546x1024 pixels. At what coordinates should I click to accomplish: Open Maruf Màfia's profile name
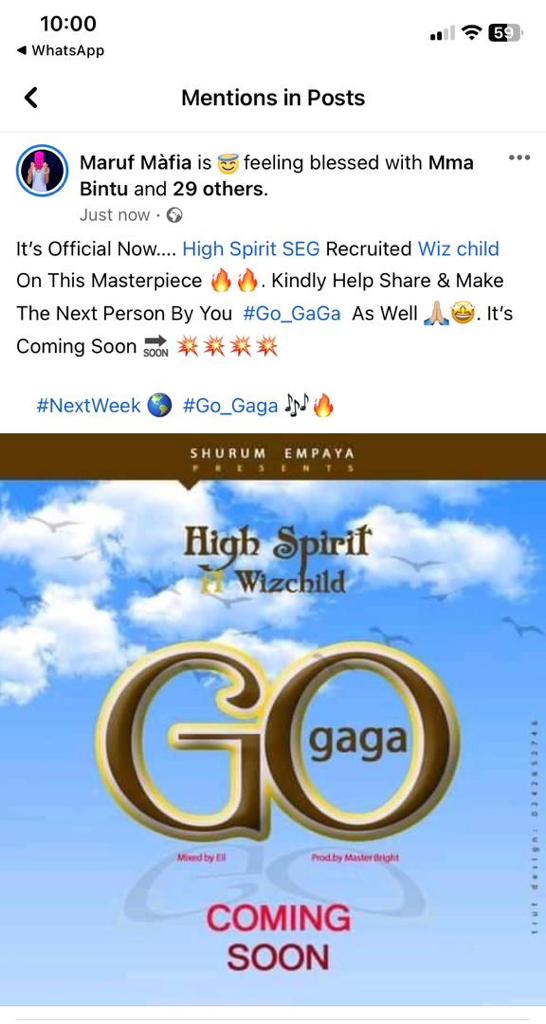pos(136,162)
